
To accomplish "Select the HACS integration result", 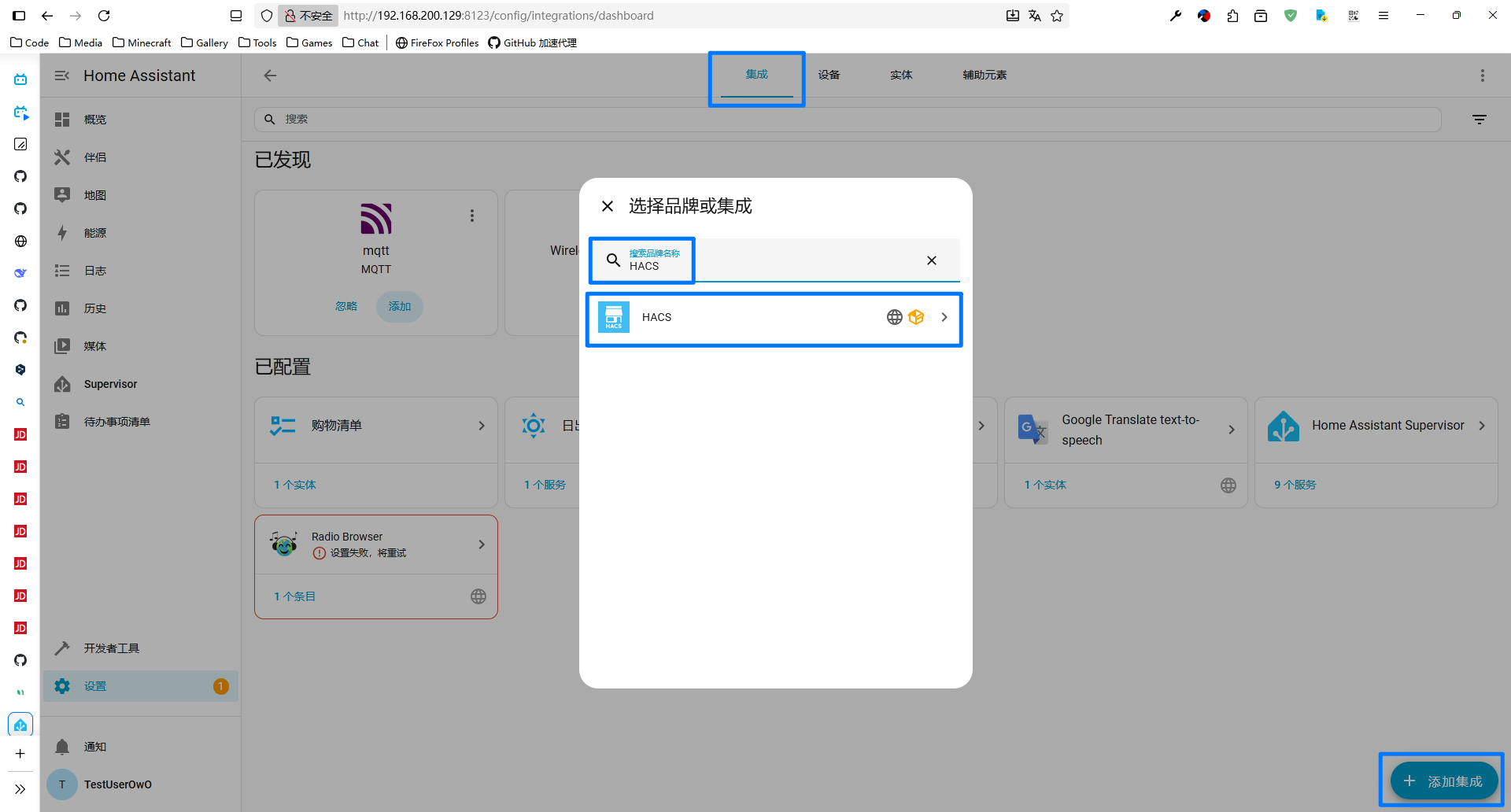I will point(774,318).
